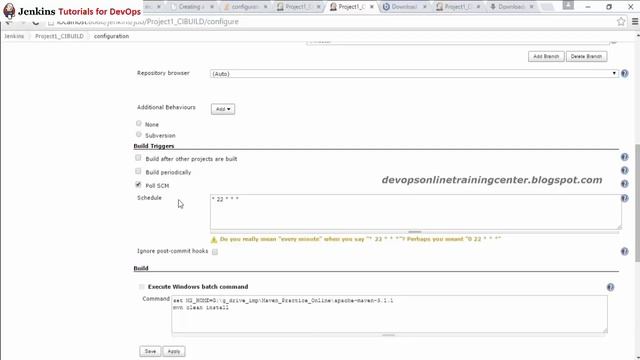The image size is (640, 360).
Task: Bookmark page with star icon
Action: (621, 22)
